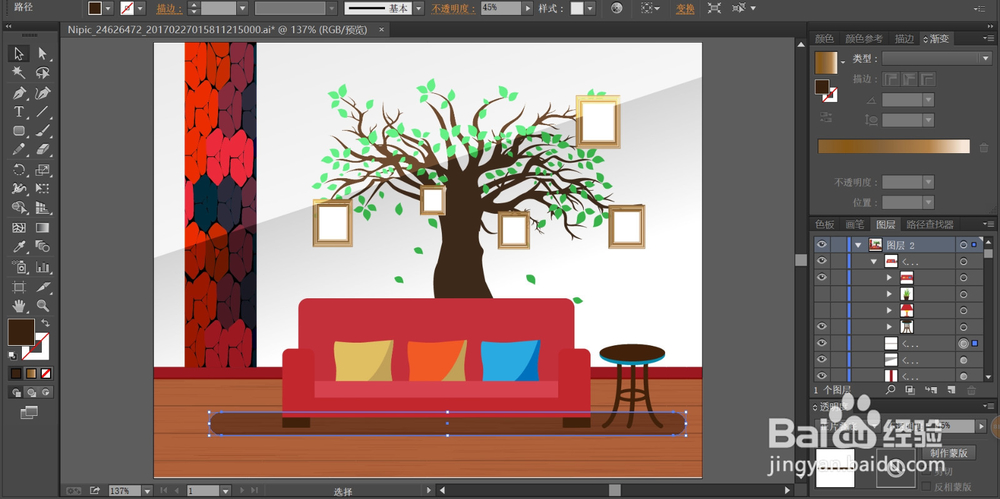This screenshot has height=499, width=1000.
Task: Choose the Artboard tool
Action: 18,287
